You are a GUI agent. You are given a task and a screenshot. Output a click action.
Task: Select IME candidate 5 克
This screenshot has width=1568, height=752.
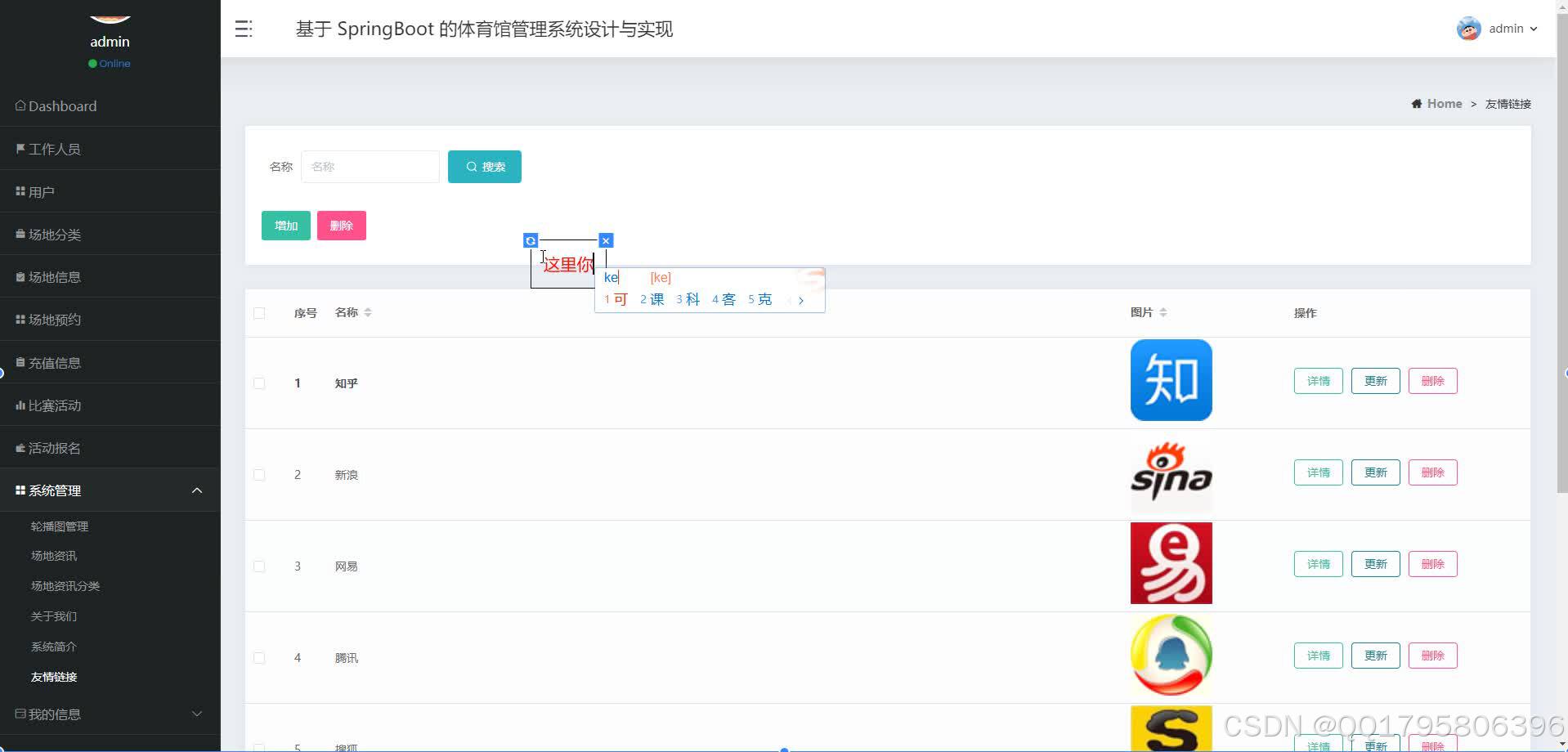click(759, 300)
